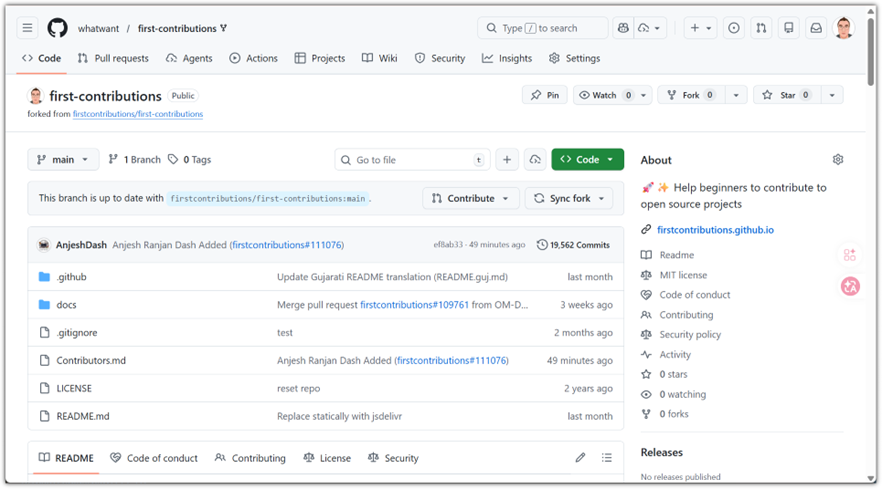Open the .github folder
The width and height of the screenshot is (882, 489).
71,277
